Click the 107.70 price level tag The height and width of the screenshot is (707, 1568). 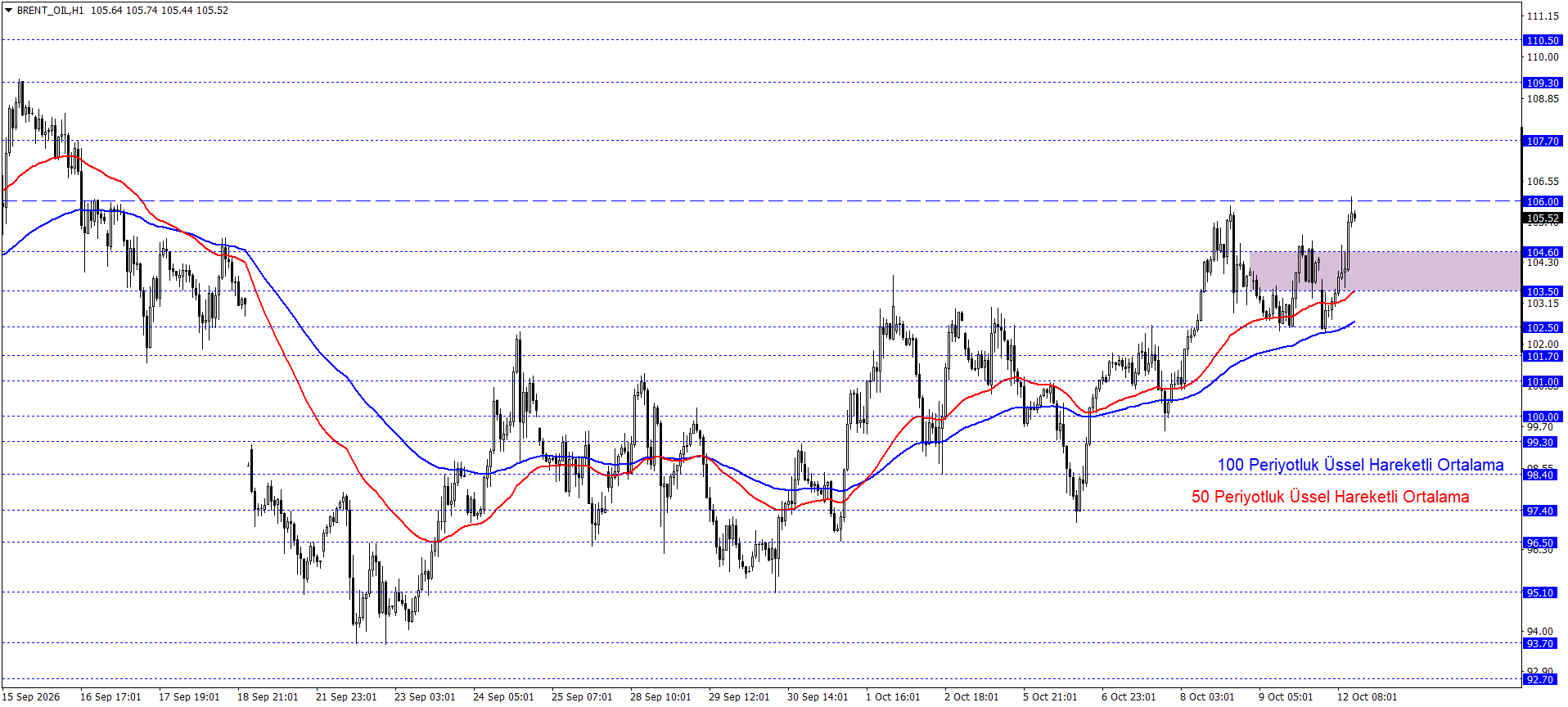1543,141
